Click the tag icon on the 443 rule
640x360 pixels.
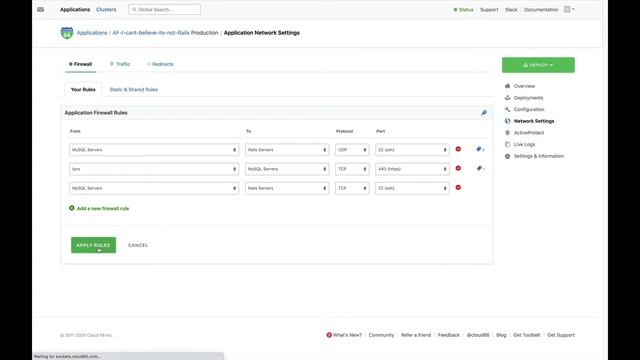click(480, 168)
